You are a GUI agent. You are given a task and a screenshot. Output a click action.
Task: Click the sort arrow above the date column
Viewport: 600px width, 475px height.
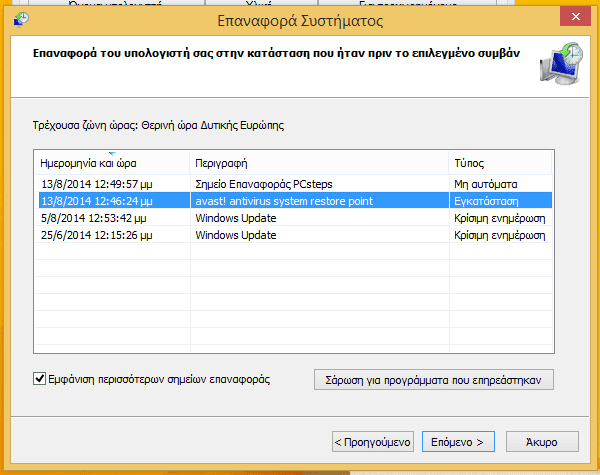point(110,153)
